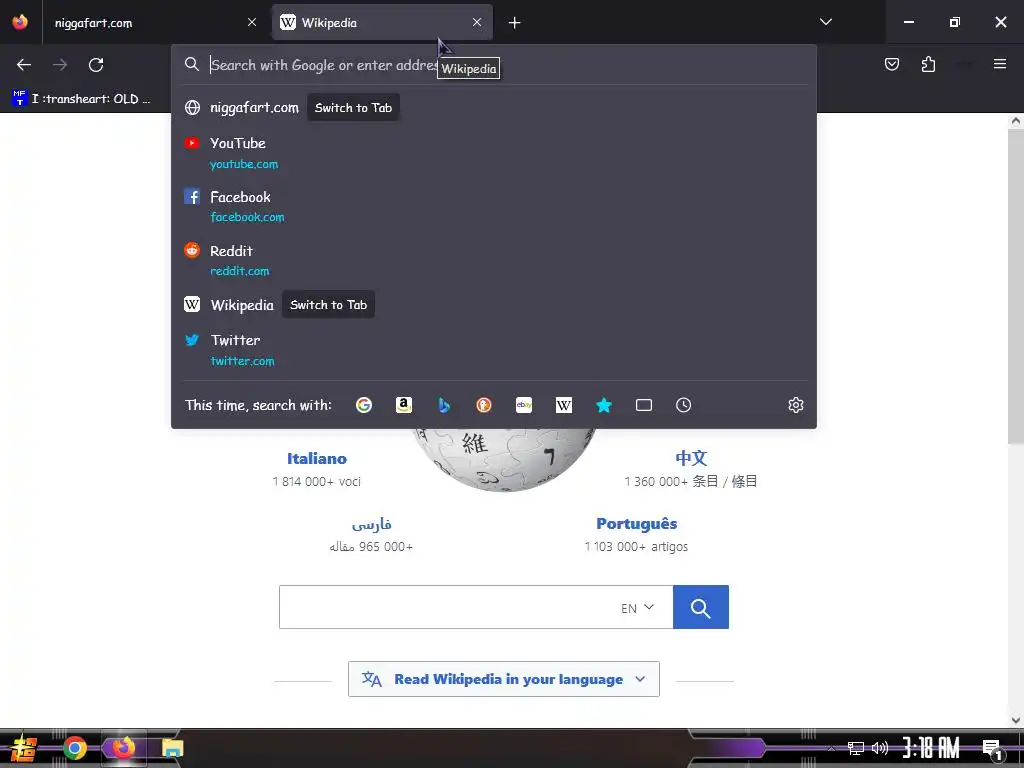Viewport: 1024px width, 768px height.
Task: Switch to Tab for the Wikipedia suggestion
Action: click(328, 304)
